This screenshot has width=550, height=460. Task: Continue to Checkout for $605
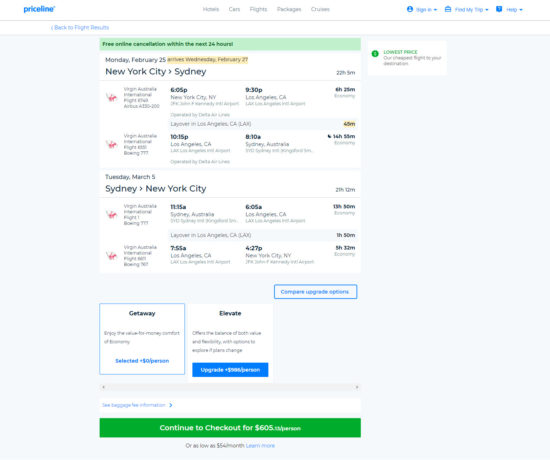click(x=230, y=428)
